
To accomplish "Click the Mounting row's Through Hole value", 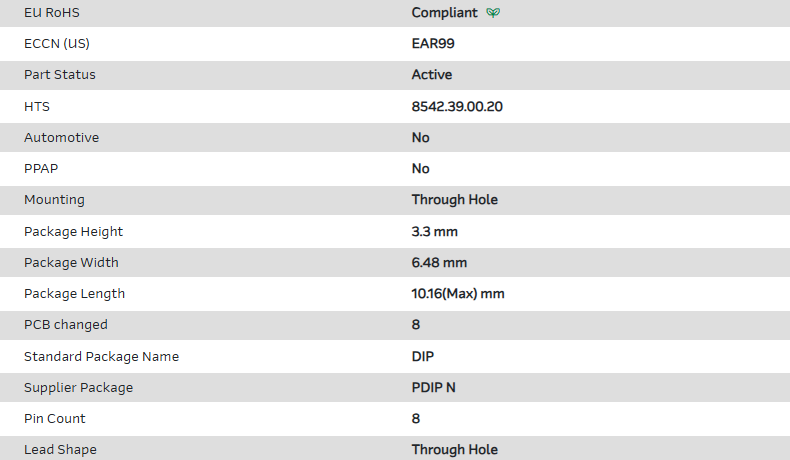I will (x=454, y=200).
